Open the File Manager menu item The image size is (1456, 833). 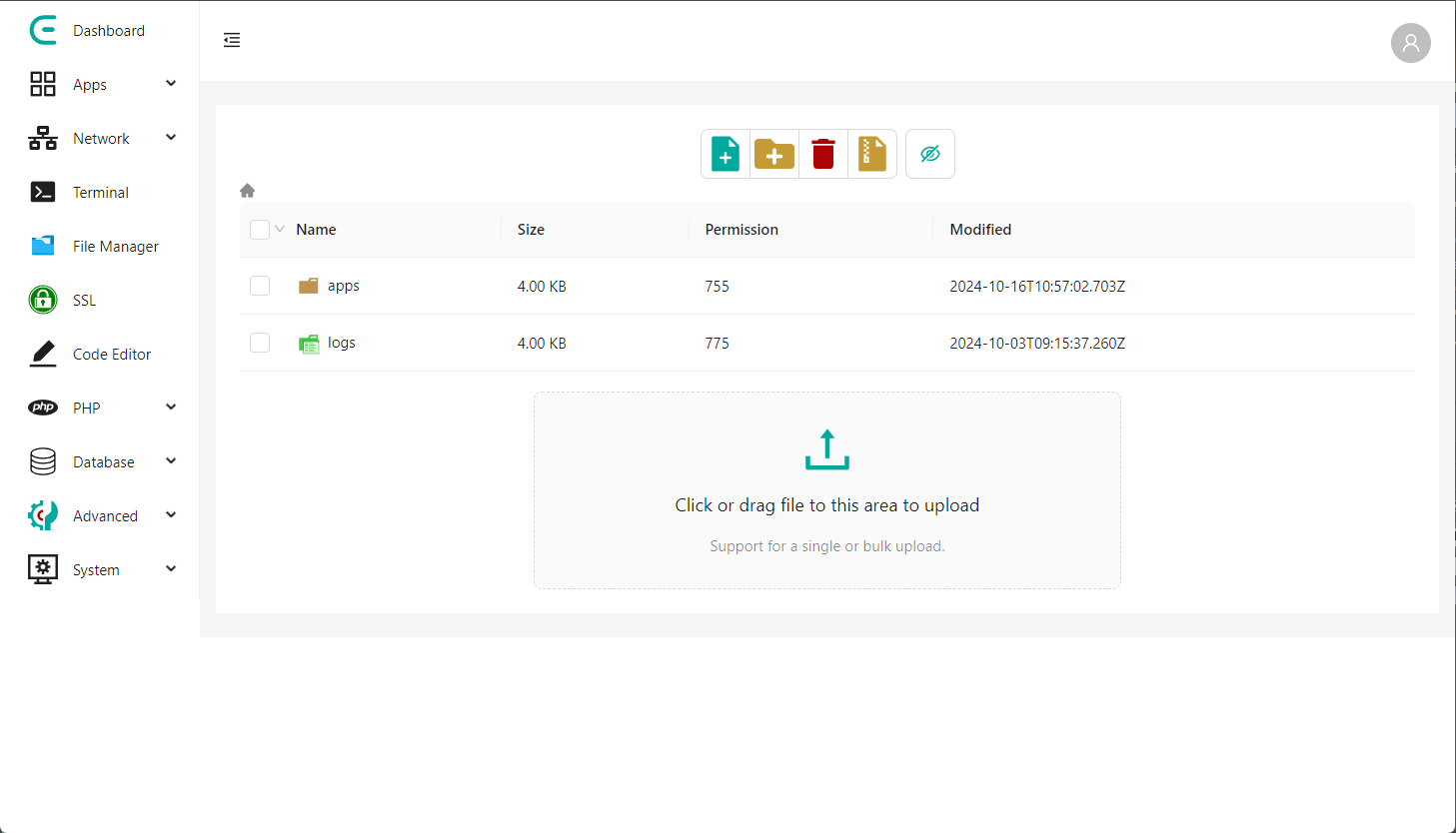coord(115,246)
